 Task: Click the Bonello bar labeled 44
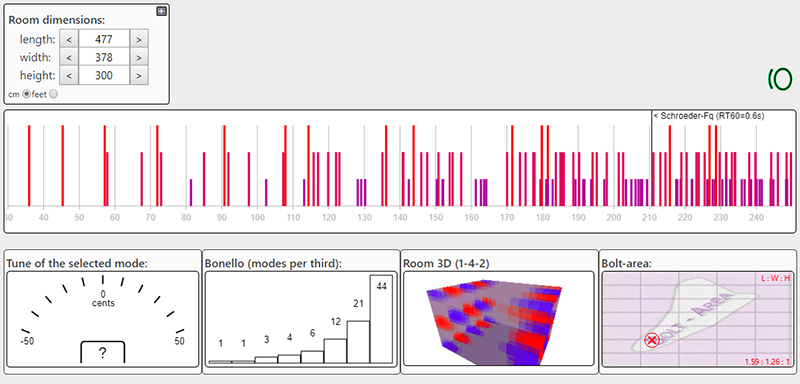pos(381,319)
